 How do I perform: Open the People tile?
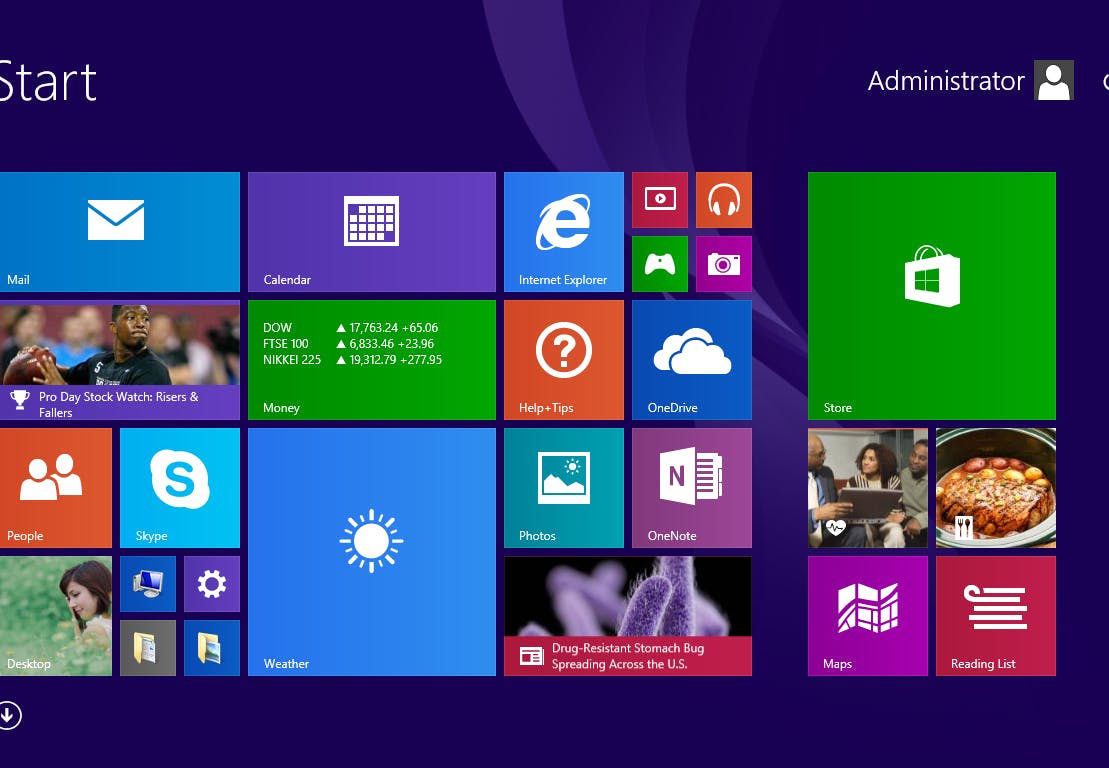tap(56, 488)
